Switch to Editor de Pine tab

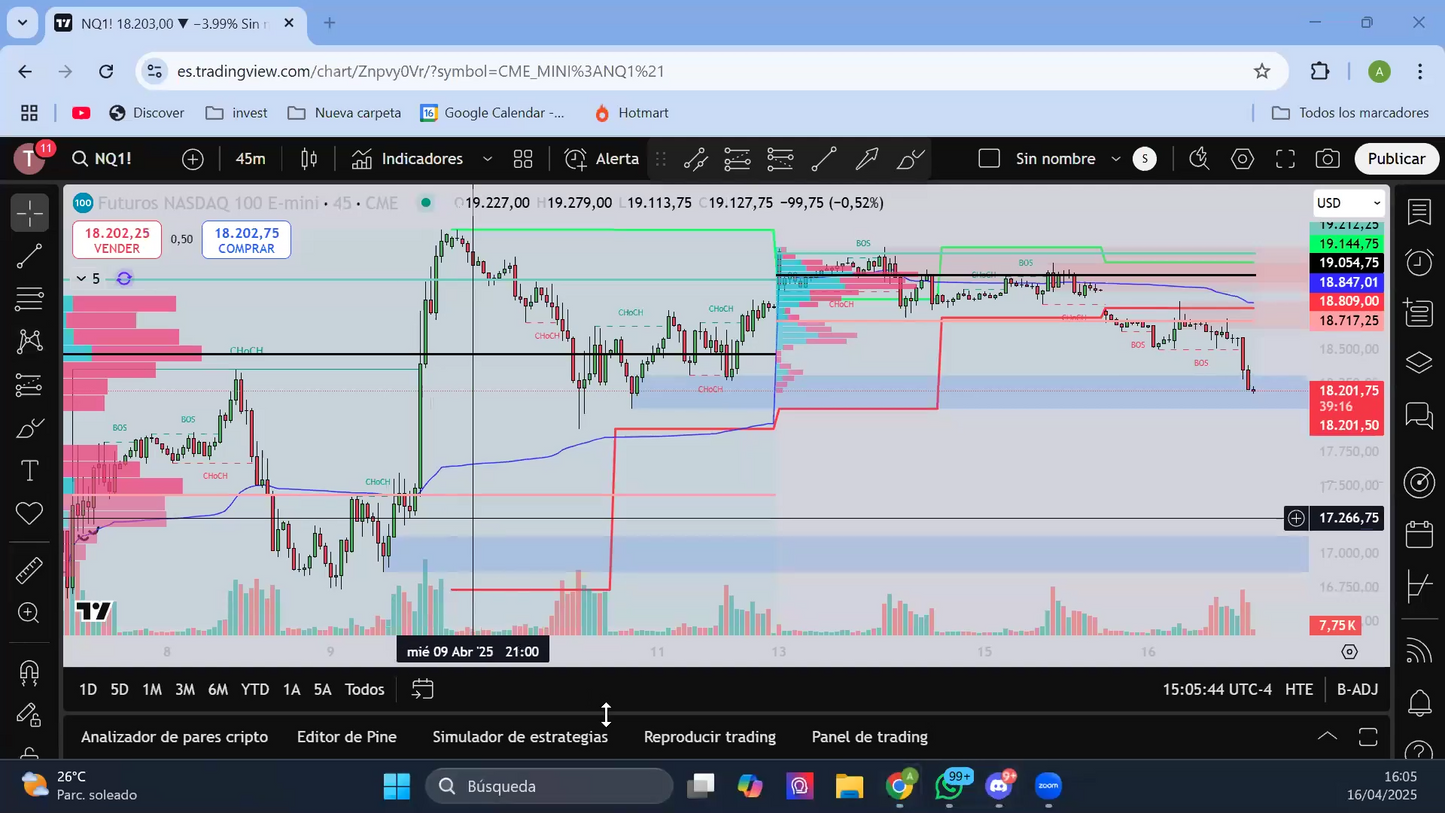pyautogui.click(x=347, y=737)
